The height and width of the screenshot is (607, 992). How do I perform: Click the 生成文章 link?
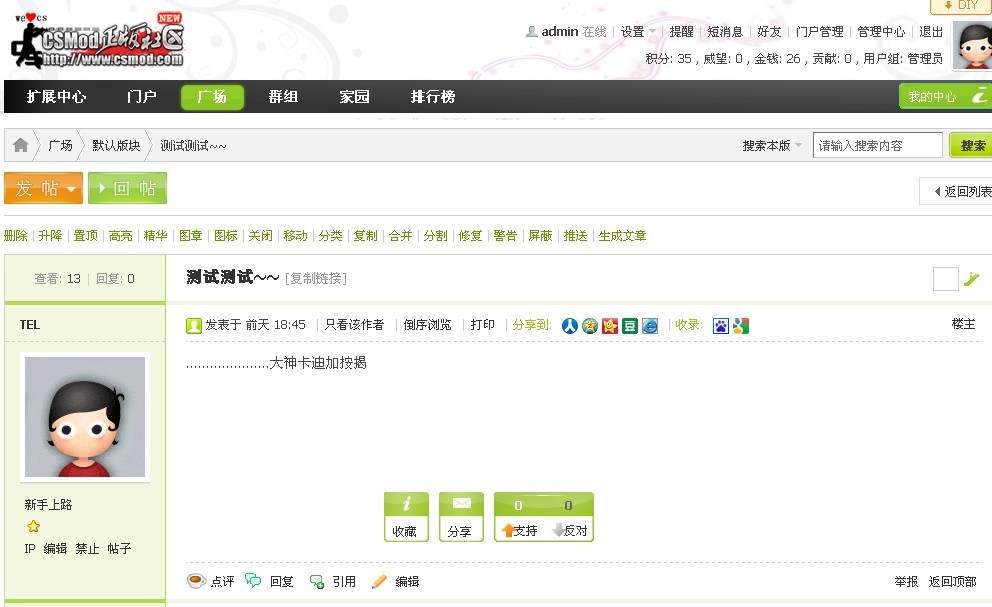623,235
